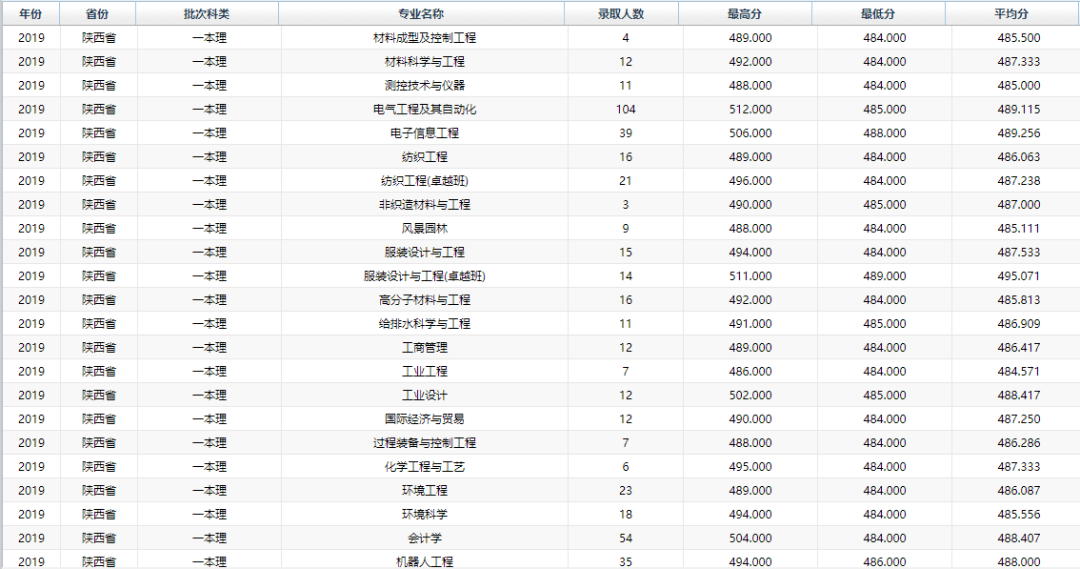Sort by the 年份 column header
The image size is (1080, 569).
(x=30, y=14)
